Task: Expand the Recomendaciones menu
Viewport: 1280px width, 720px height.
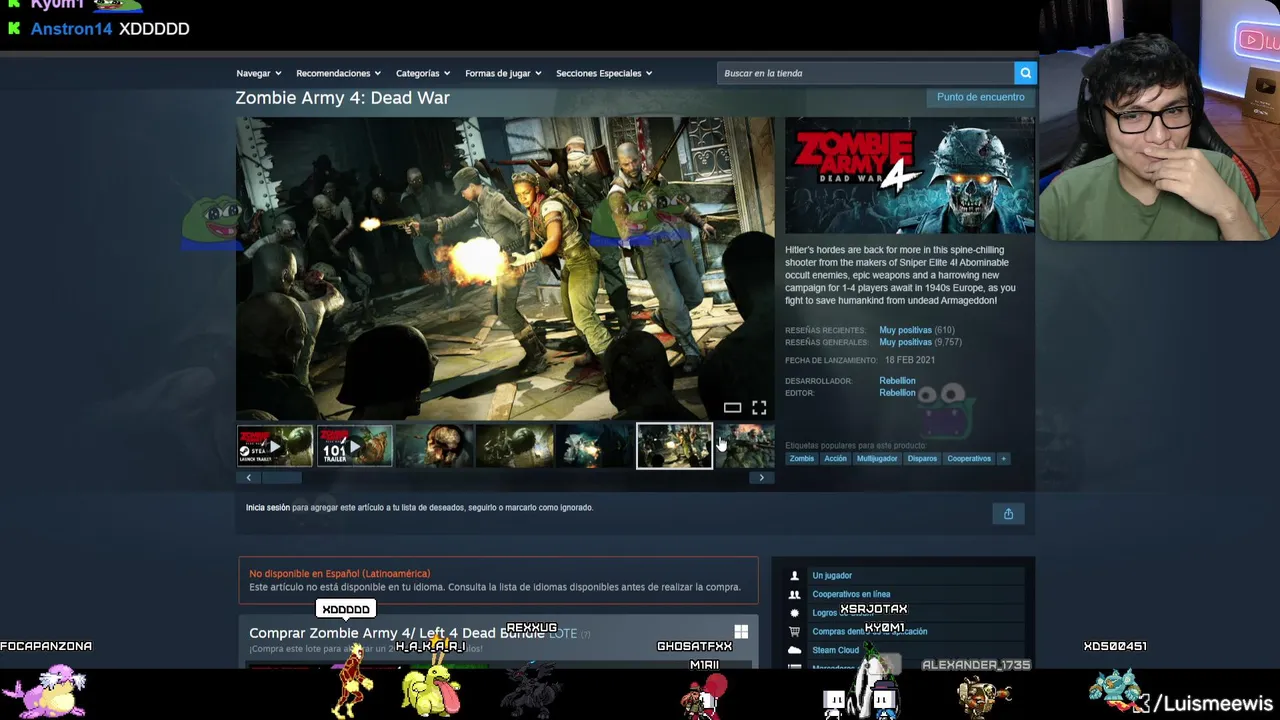Action: 338,73
